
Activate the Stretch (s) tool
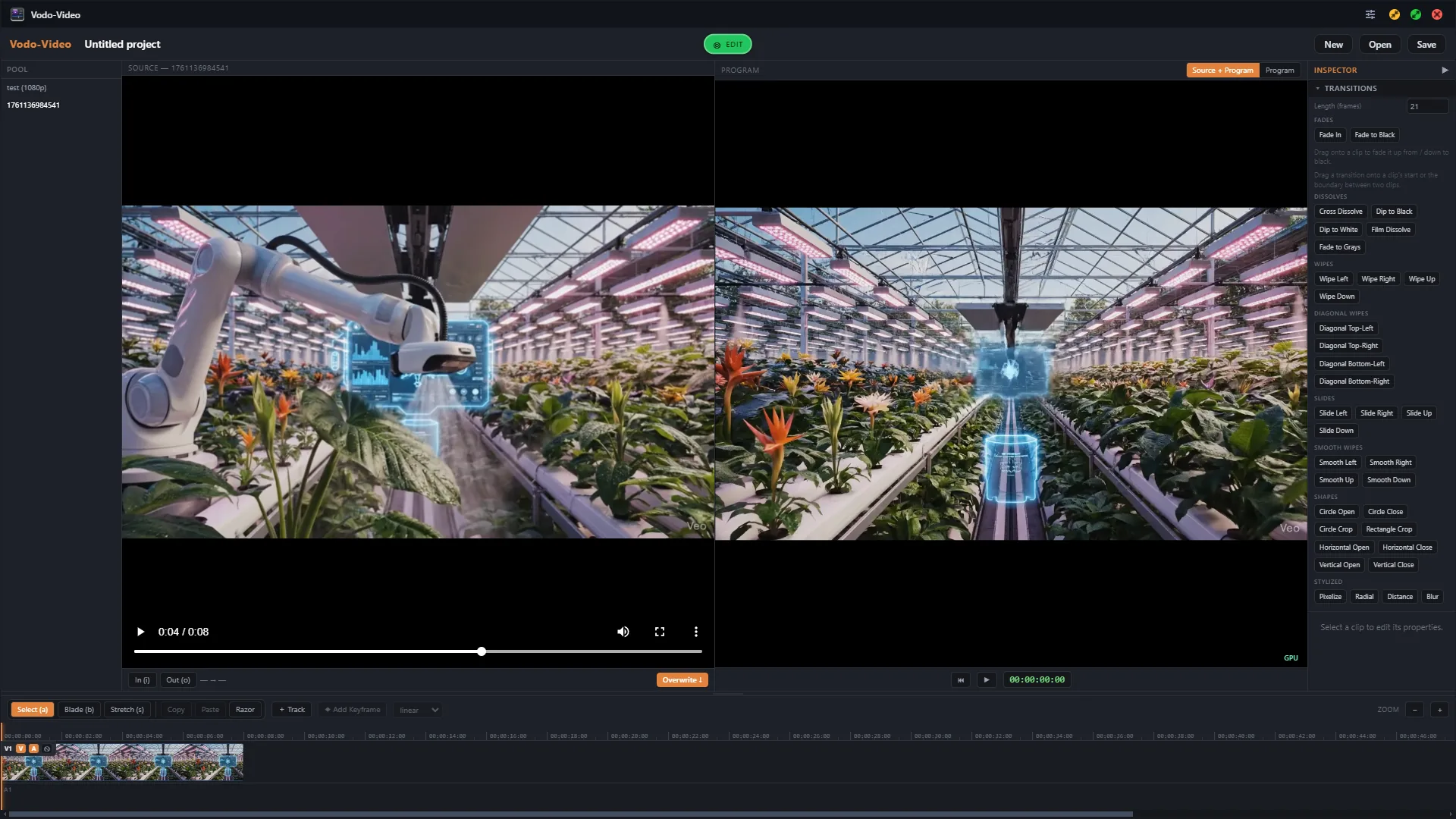click(127, 710)
